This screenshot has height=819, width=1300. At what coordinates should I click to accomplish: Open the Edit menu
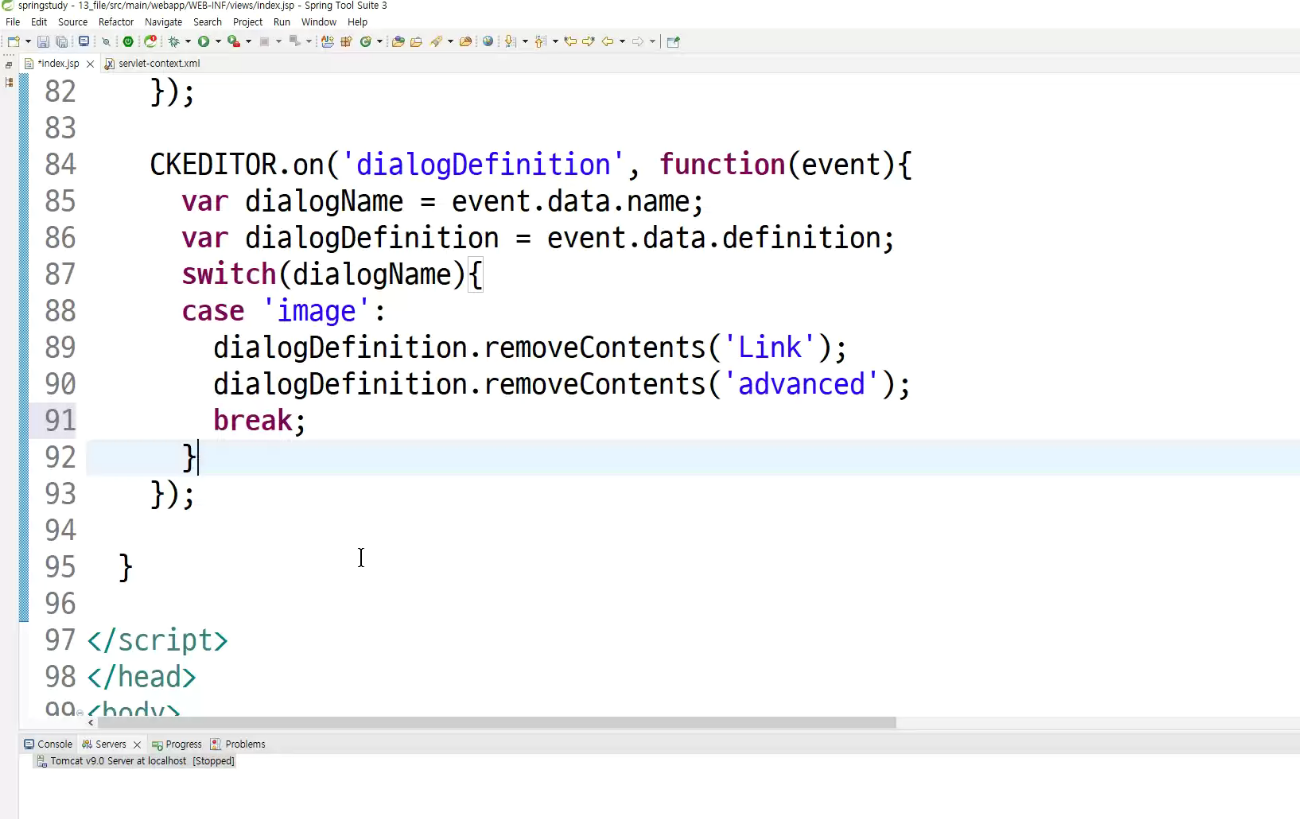tap(39, 22)
